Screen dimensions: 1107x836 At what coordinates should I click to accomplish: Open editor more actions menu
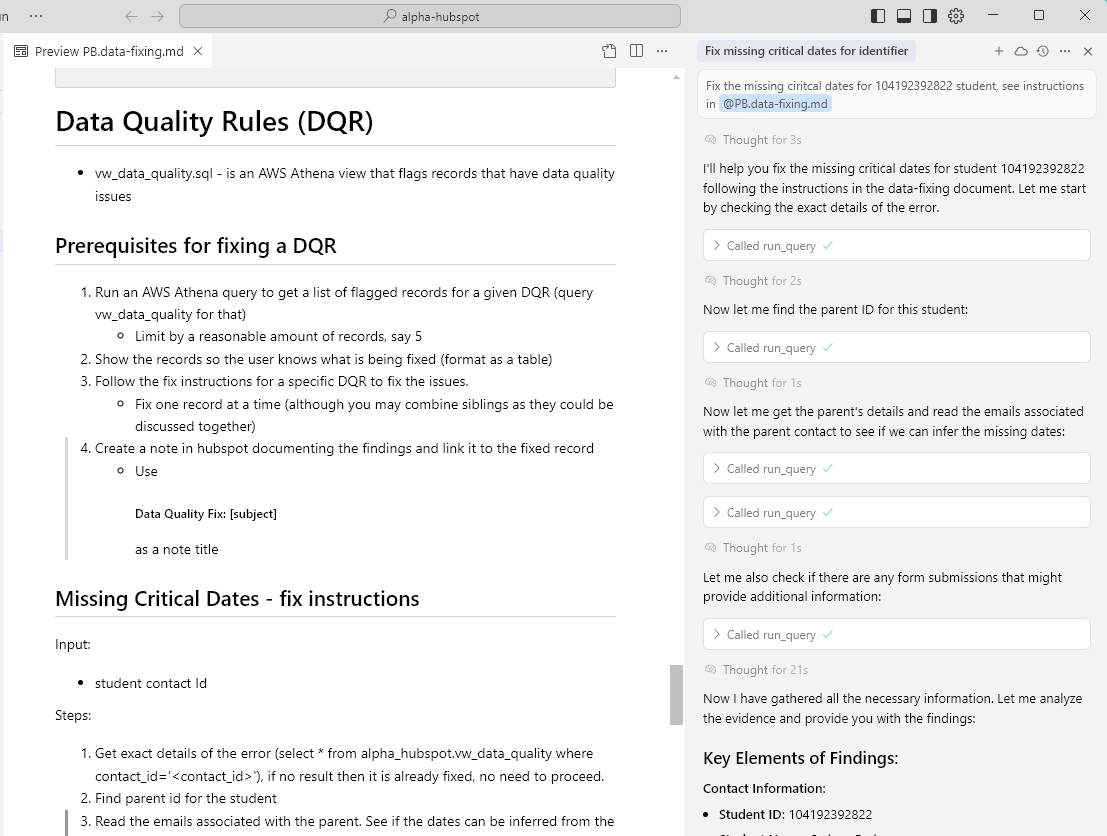pos(662,51)
